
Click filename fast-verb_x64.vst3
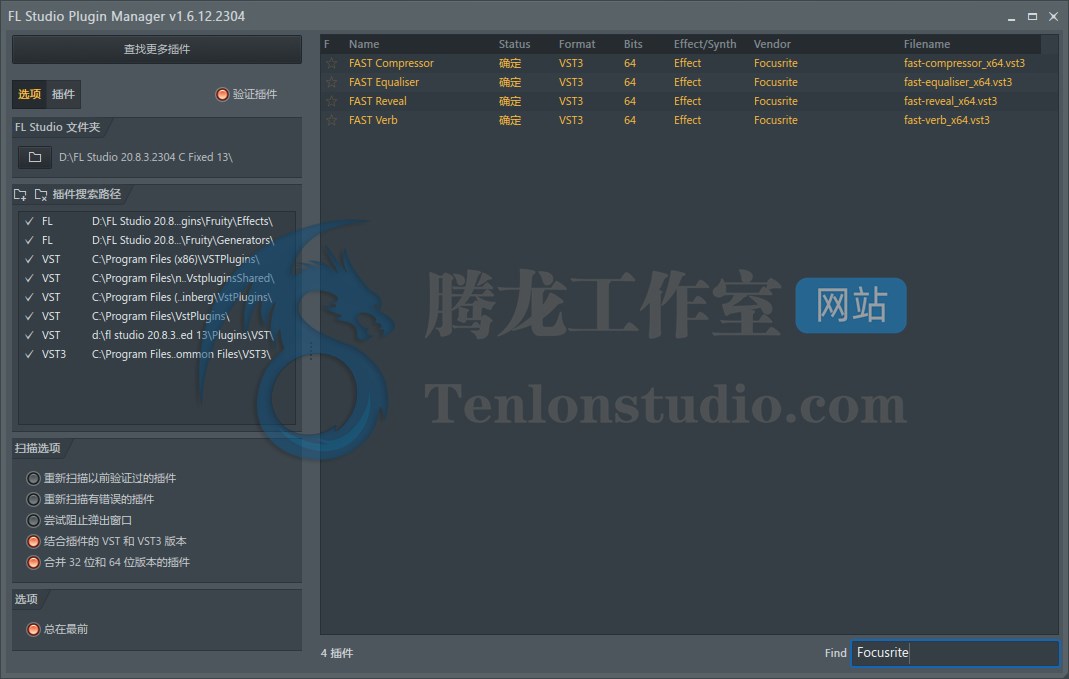(946, 121)
